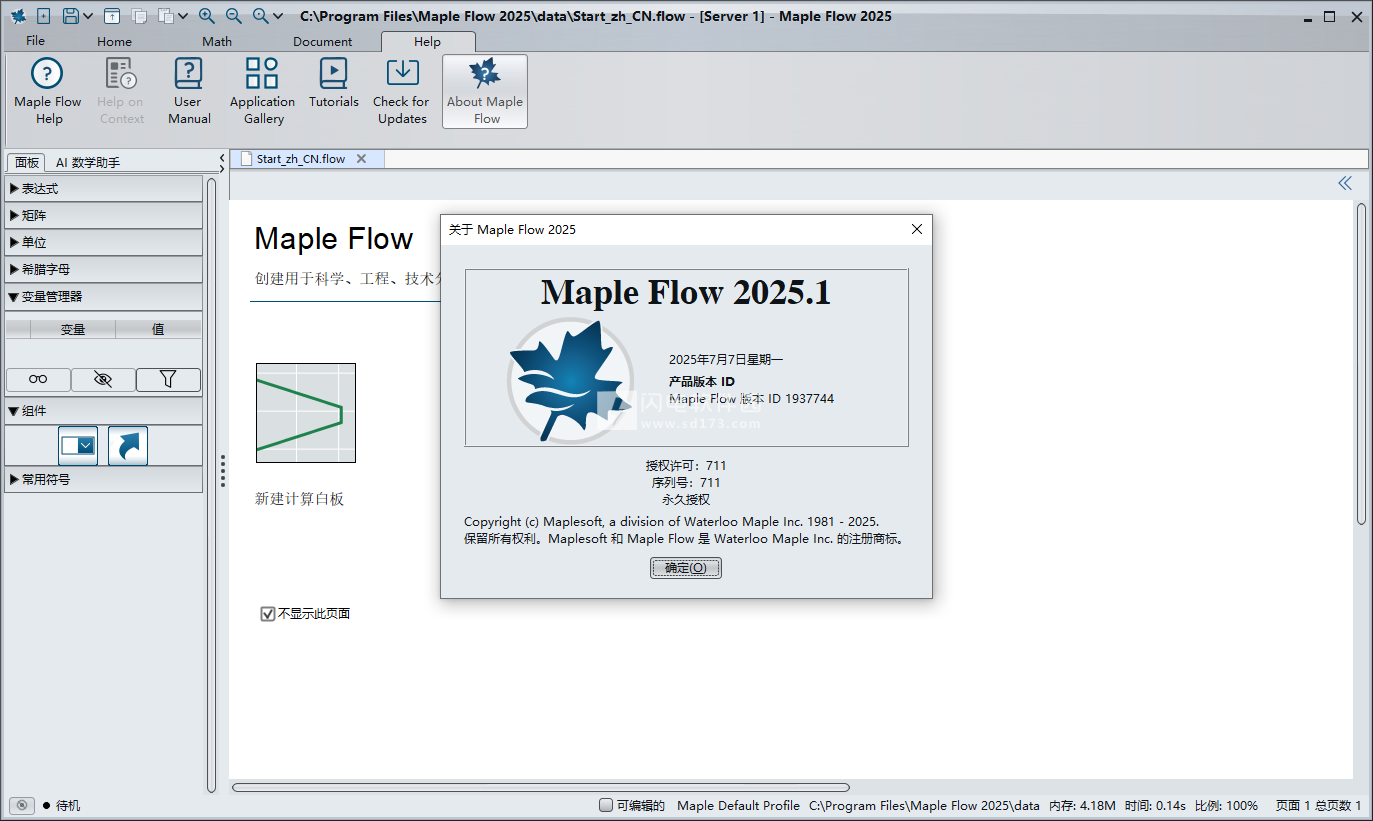Click the 变量 column header

(x=73, y=329)
